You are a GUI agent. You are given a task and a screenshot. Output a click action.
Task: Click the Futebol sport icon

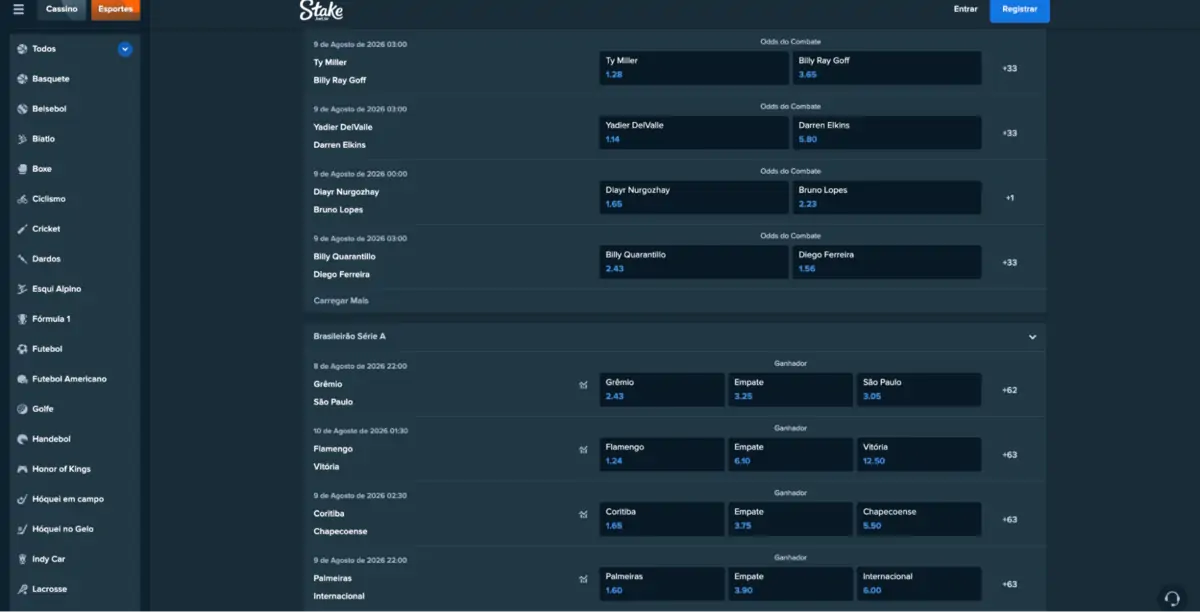coord(22,349)
